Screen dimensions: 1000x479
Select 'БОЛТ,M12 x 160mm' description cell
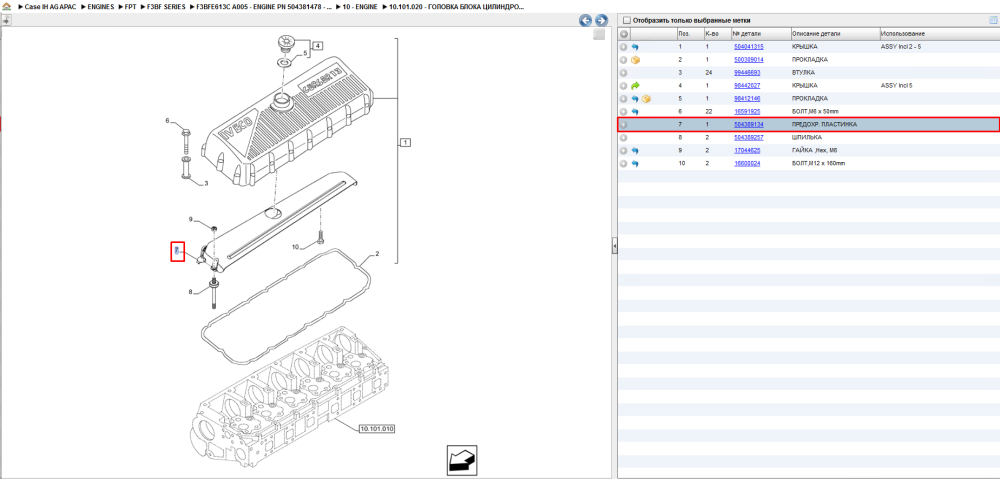pos(818,163)
